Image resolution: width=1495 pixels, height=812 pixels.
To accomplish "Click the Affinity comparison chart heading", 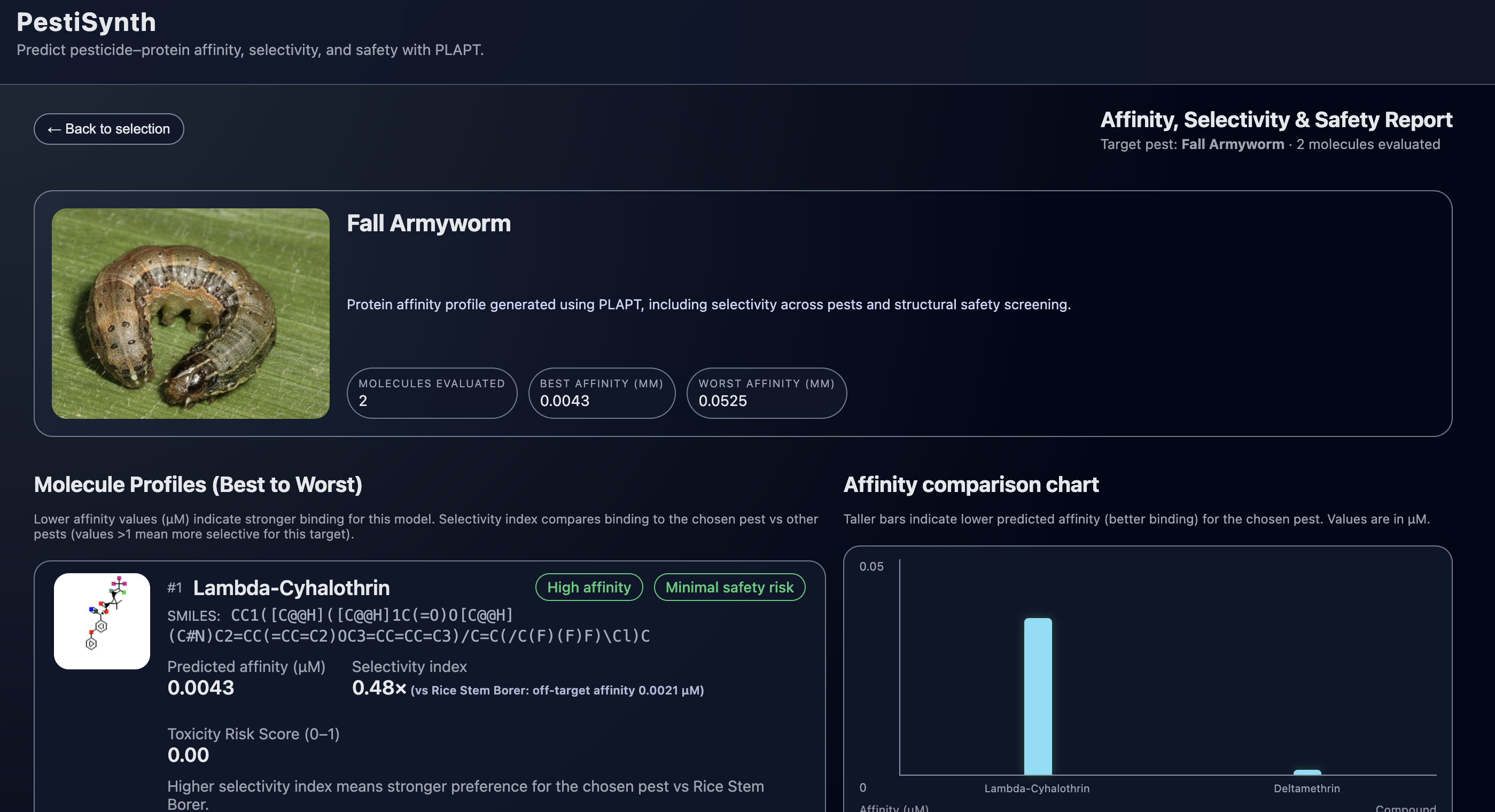I will coord(970,485).
